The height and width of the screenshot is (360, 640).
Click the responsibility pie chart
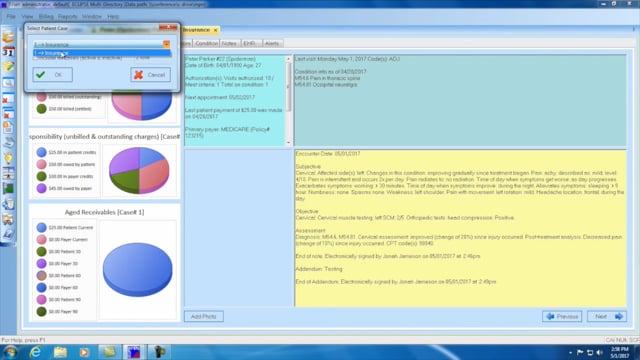[139, 170]
